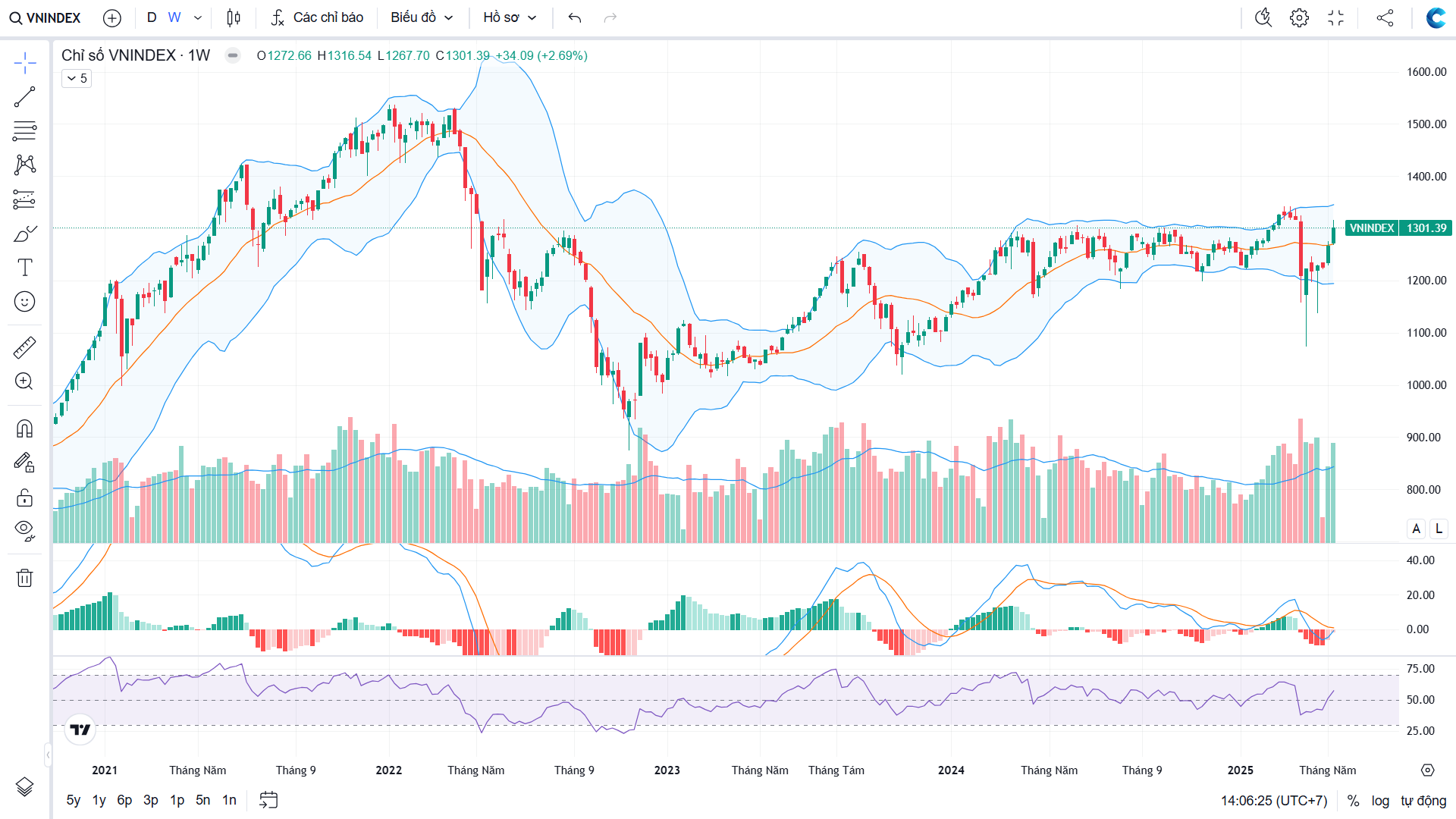Select the 5y time range

pos(73,800)
